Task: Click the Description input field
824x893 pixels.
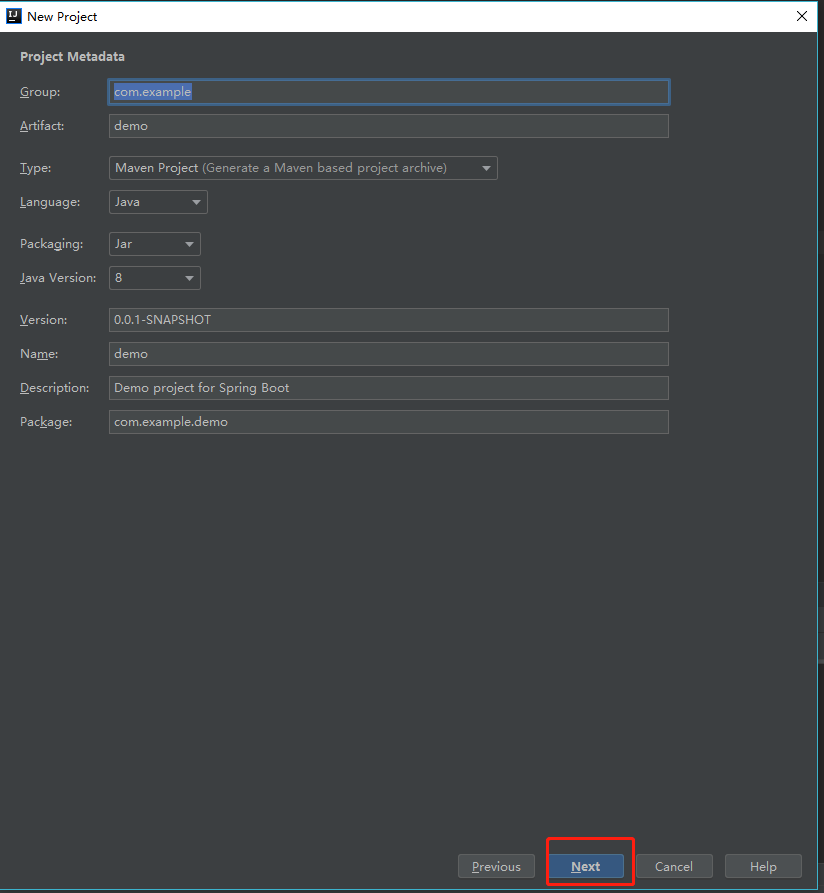Action: [x=389, y=388]
